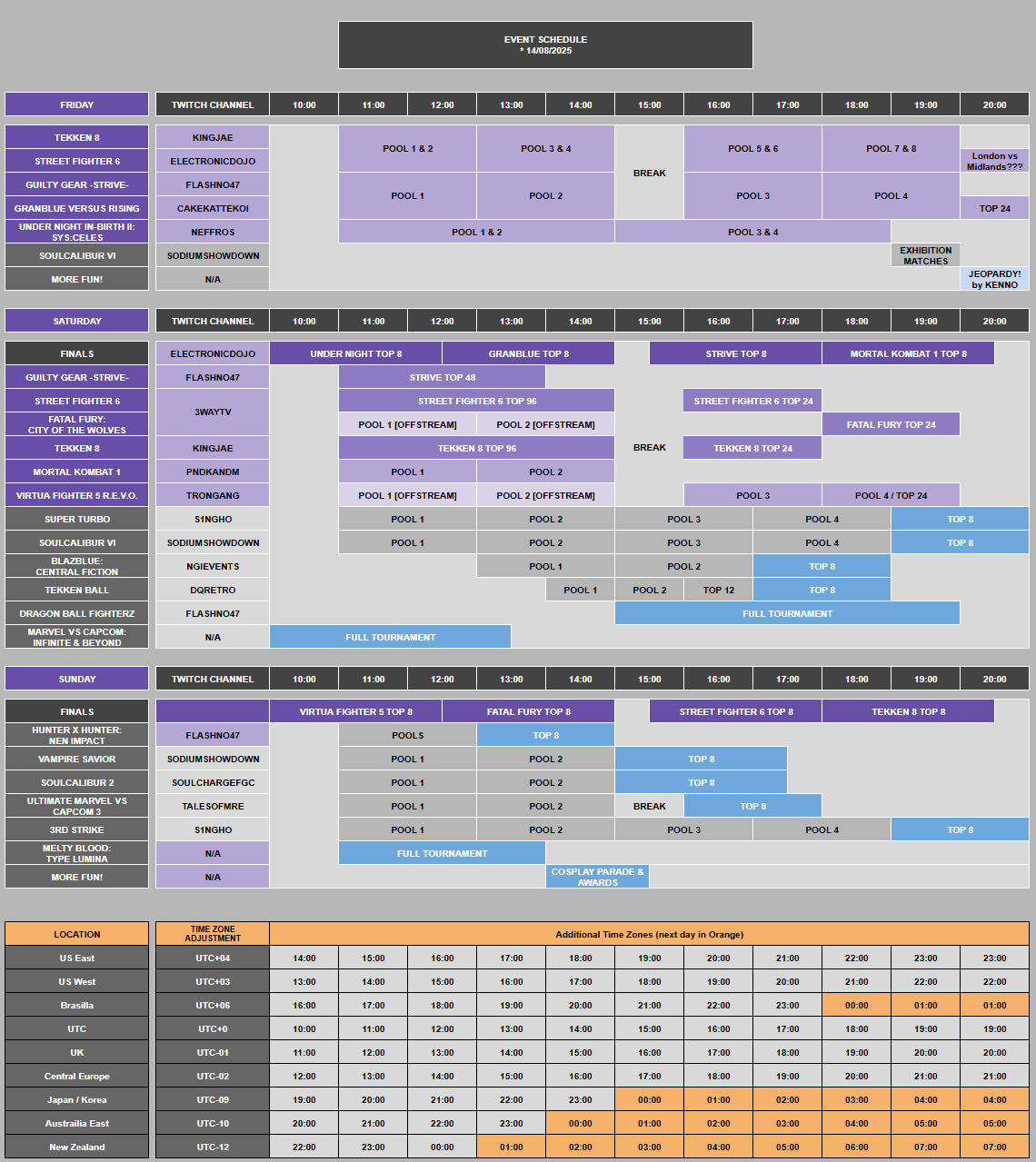Click the STRIVE TOP 8 block

[735, 353]
